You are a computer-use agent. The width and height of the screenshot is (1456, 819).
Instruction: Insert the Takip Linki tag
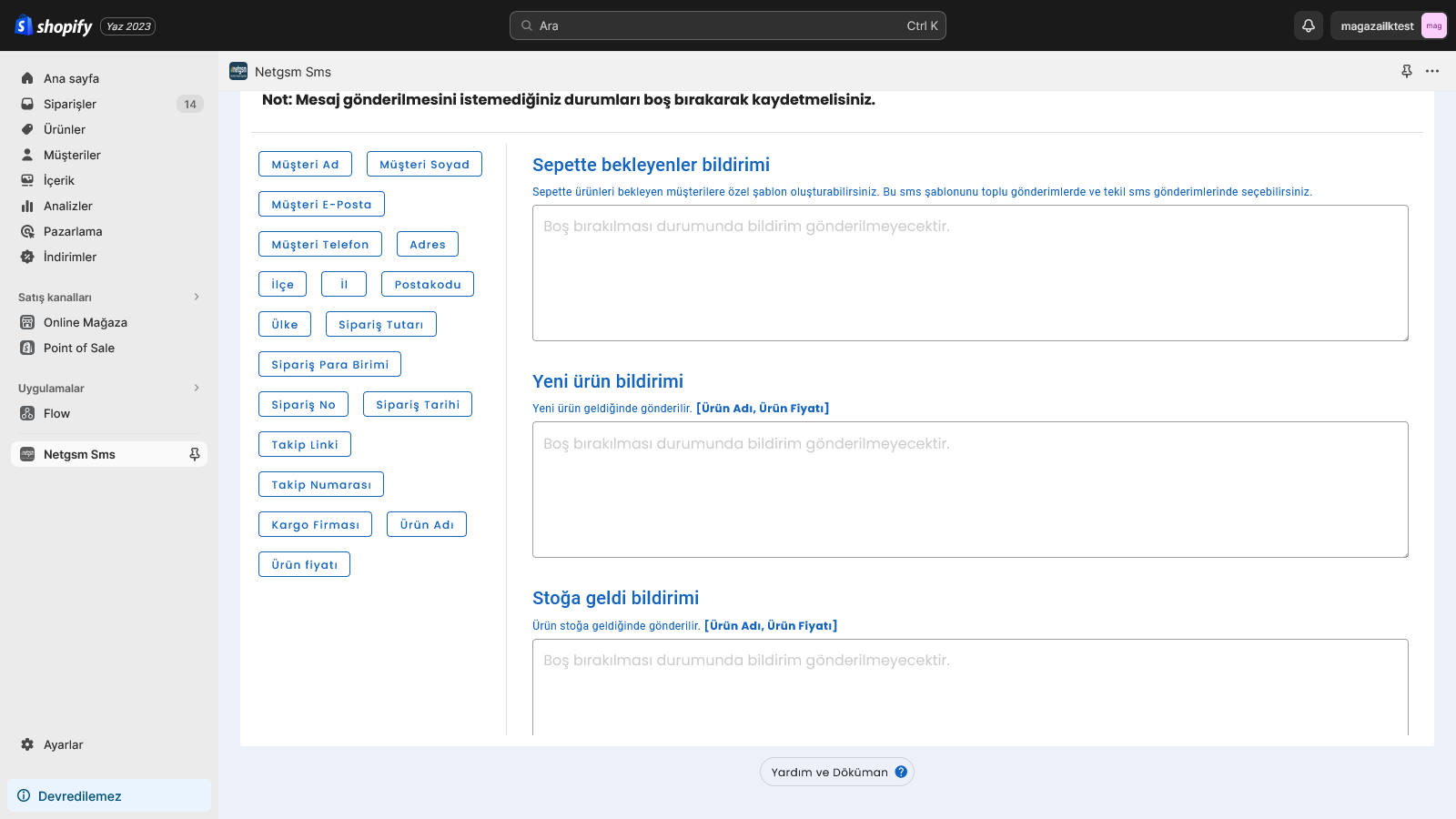coord(305,444)
